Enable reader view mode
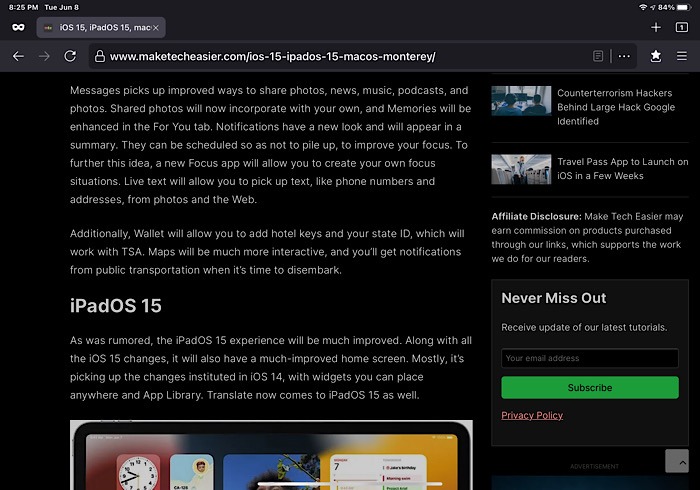700x490 pixels. pyautogui.click(x=598, y=56)
